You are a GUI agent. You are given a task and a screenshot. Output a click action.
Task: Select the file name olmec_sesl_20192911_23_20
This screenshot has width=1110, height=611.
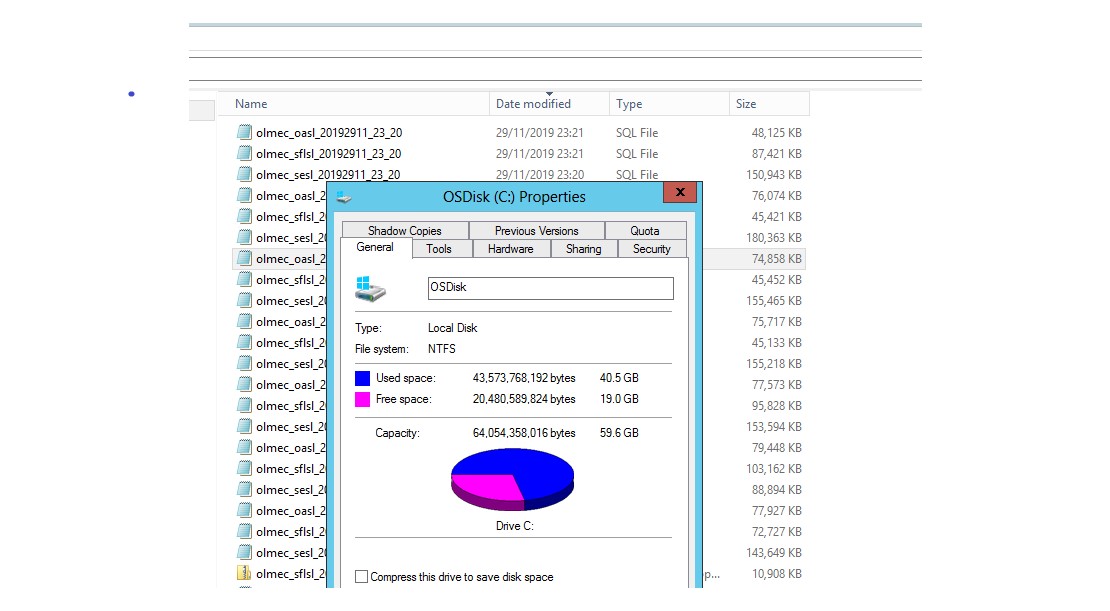tap(328, 174)
